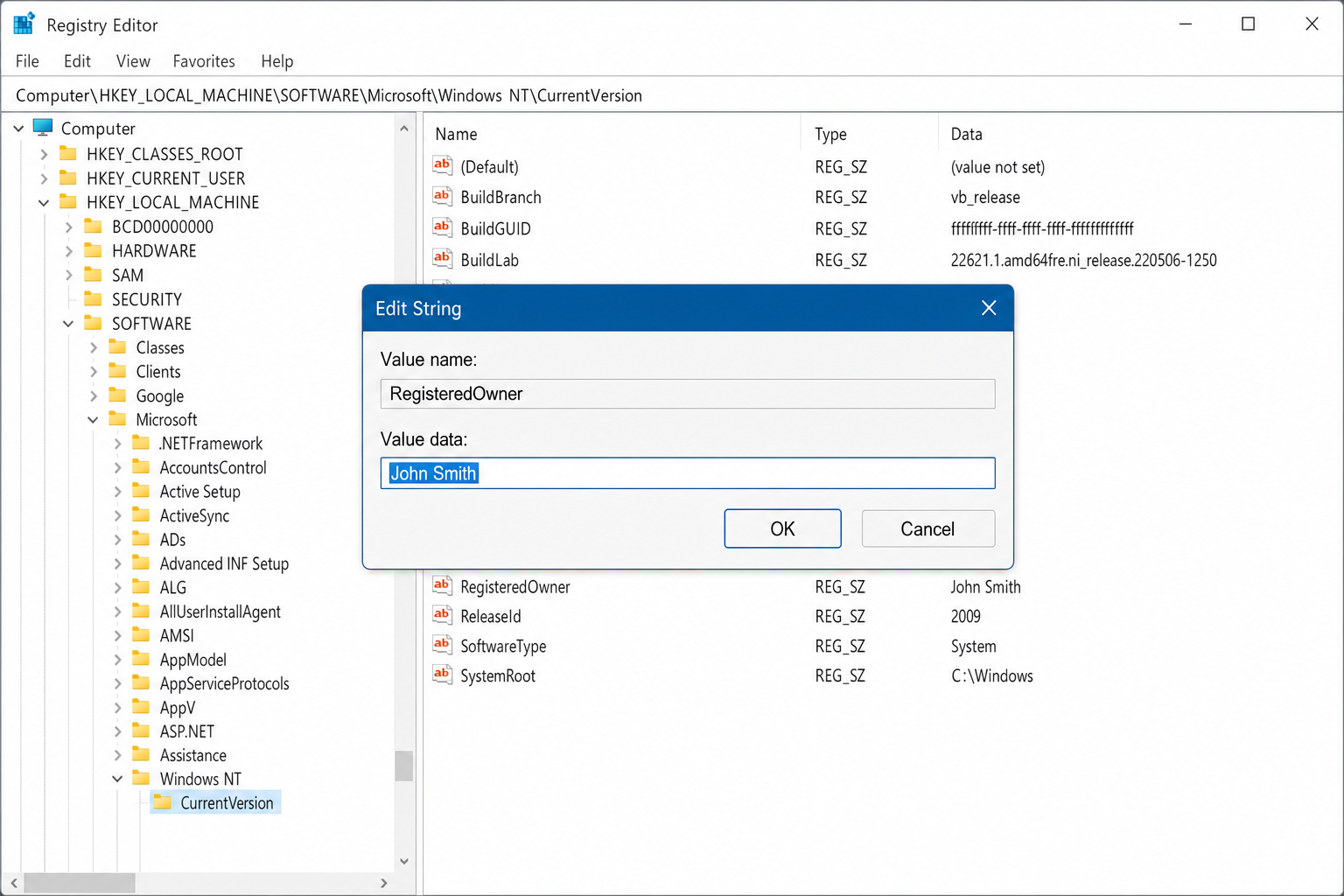
Task: Click the HKEY_CURRENT_USER folder icon
Action: click(68, 178)
